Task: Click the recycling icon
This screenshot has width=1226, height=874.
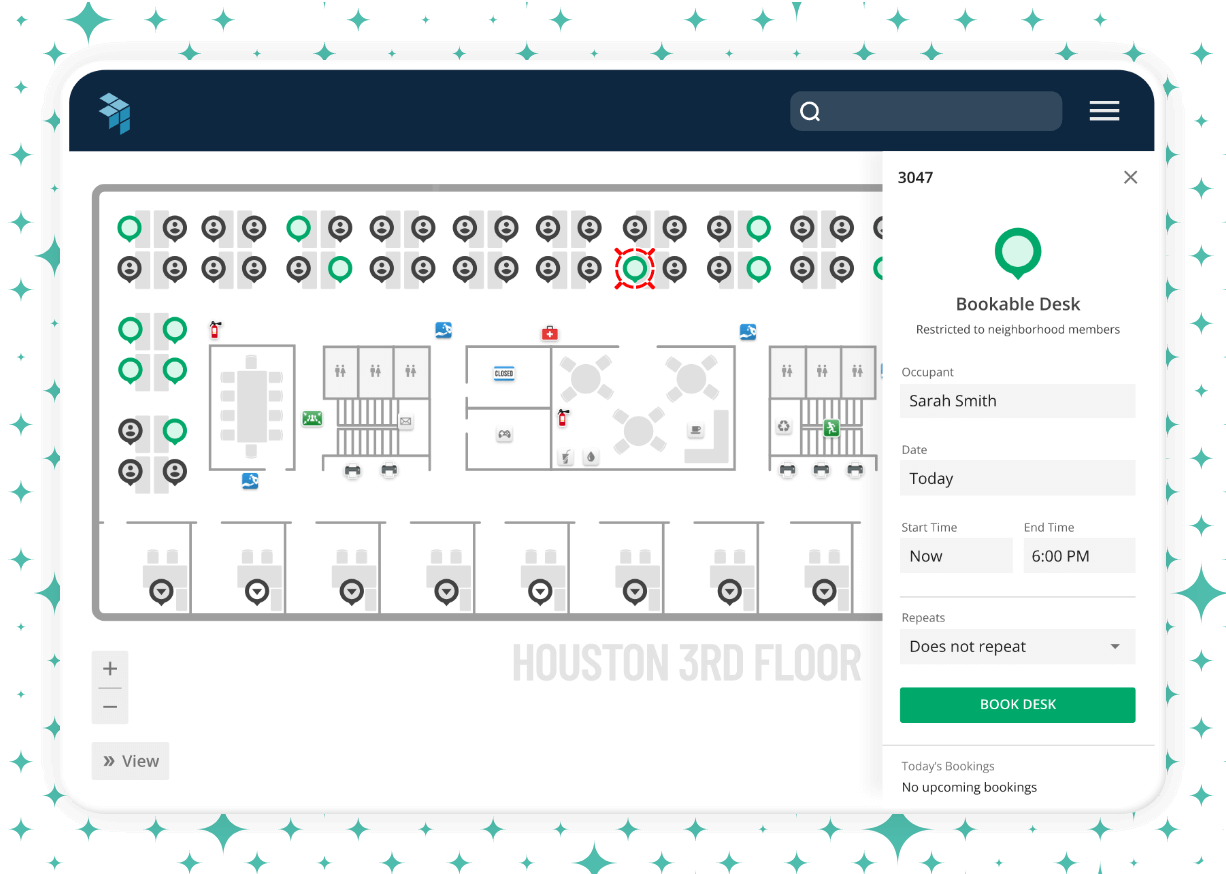Action: tap(784, 427)
